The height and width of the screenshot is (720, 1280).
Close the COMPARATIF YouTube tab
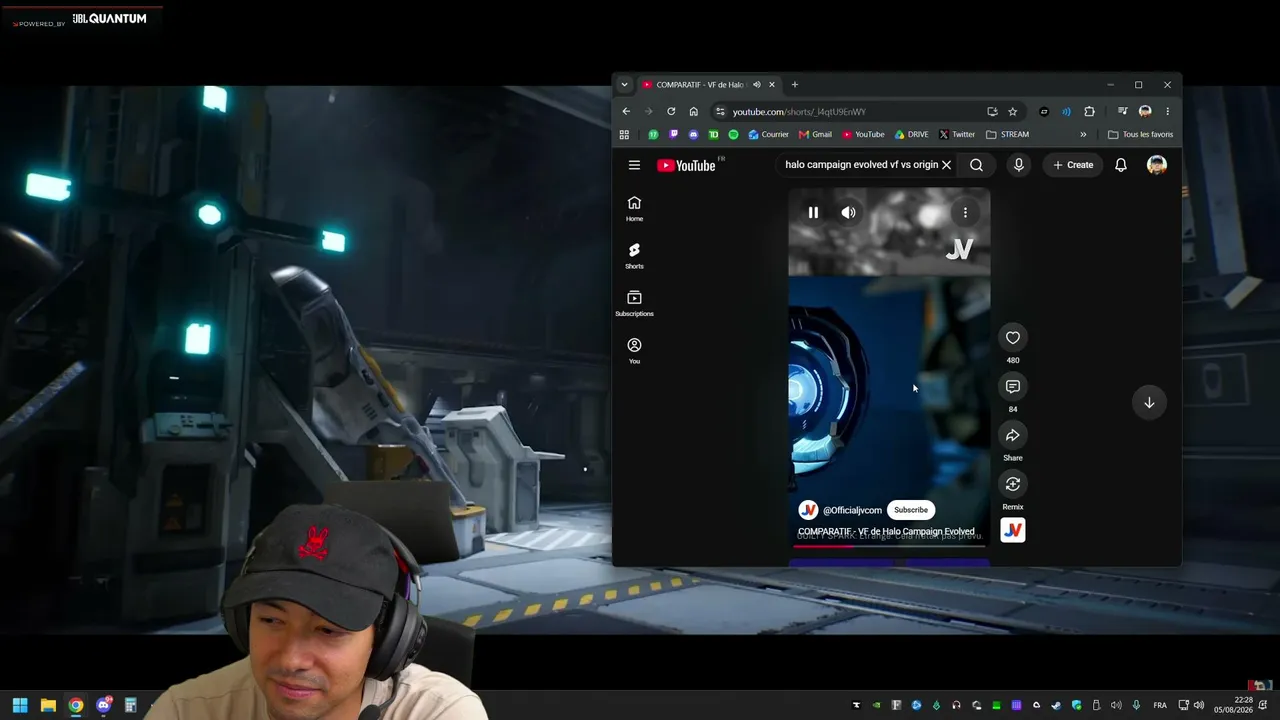pyautogui.click(x=772, y=85)
